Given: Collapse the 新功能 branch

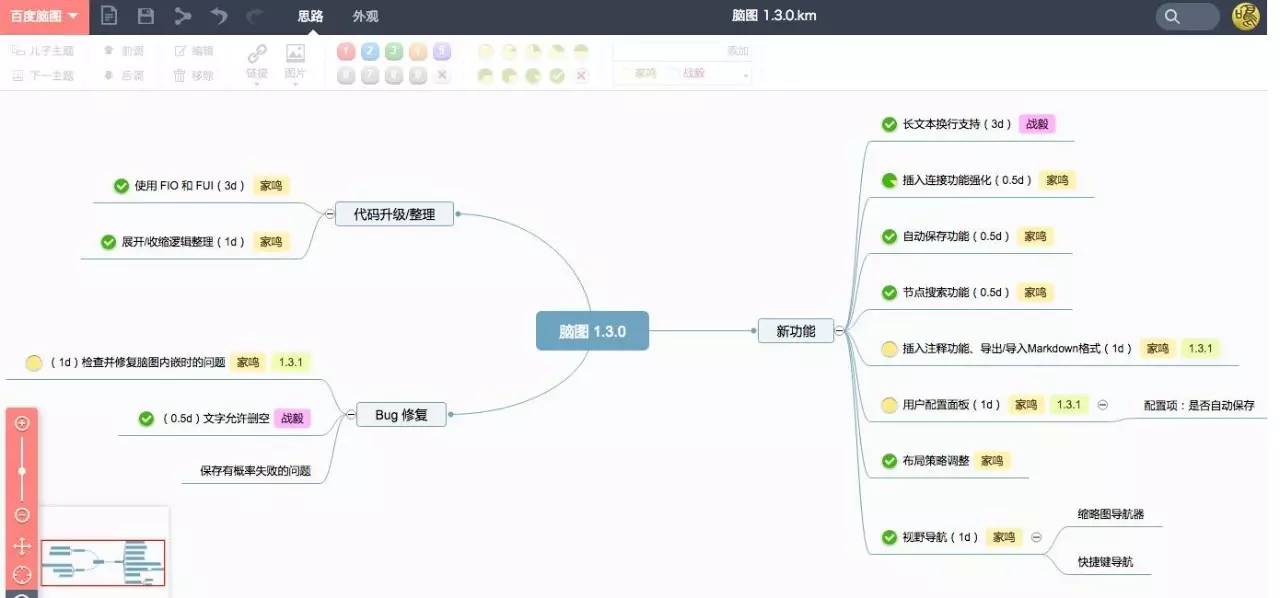Looking at the screenshot, I should click(840, 330).
